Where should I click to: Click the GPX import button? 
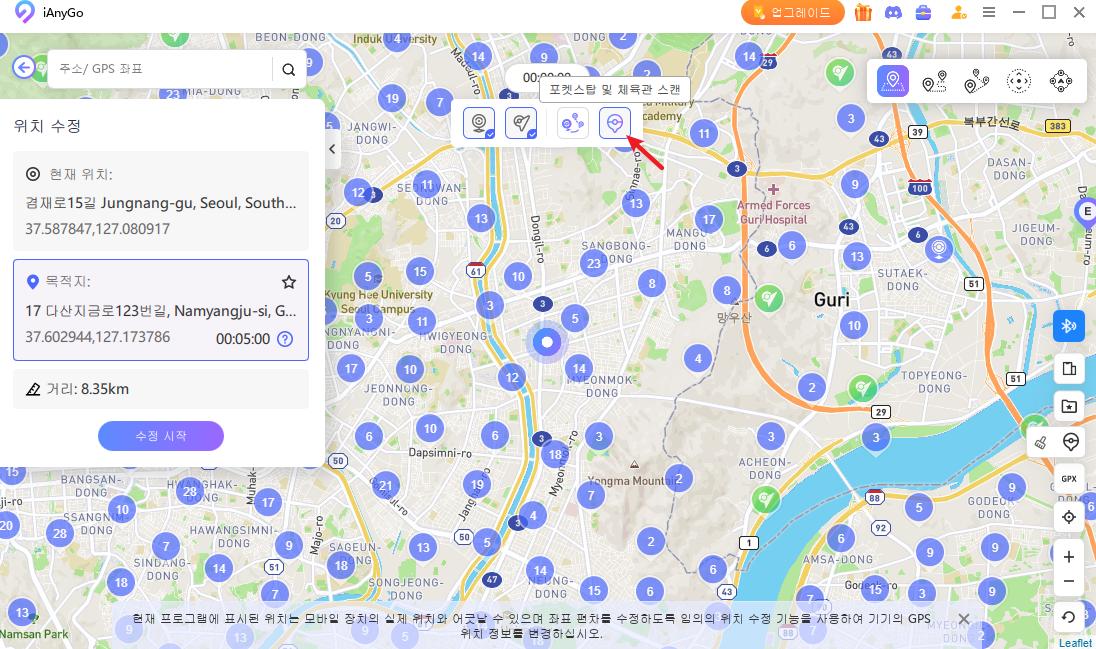(x=1069, y=479)
